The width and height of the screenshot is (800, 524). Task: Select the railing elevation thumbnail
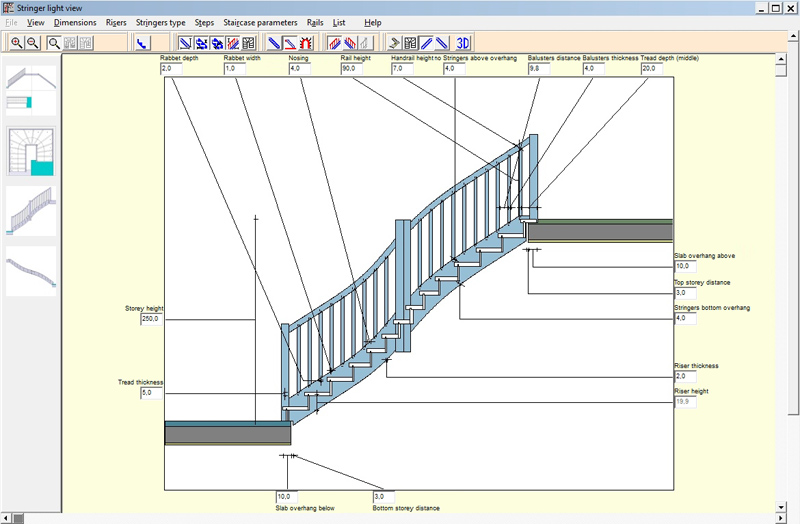(30, 211)
